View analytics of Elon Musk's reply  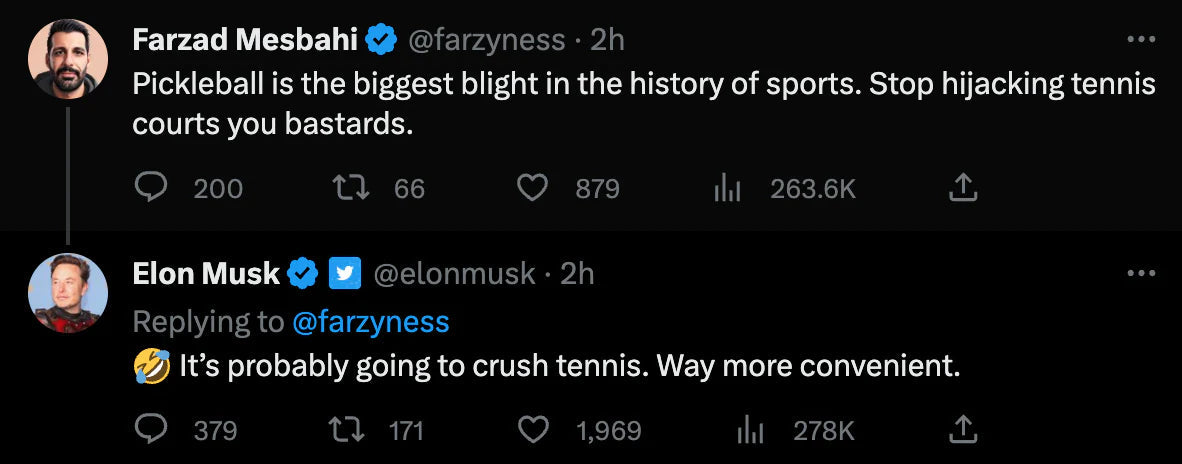tap(750, 430)
